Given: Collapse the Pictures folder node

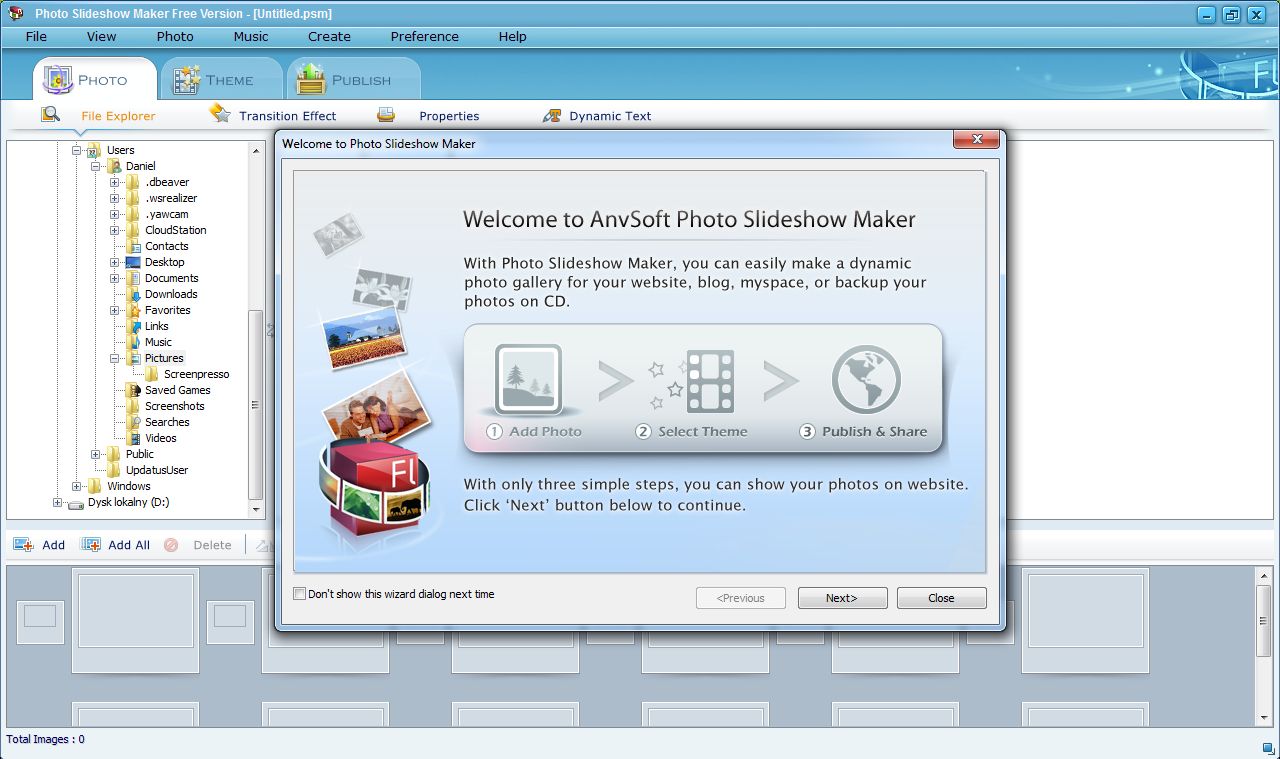Looking at the screenshot, I should (x=115, y=358).
